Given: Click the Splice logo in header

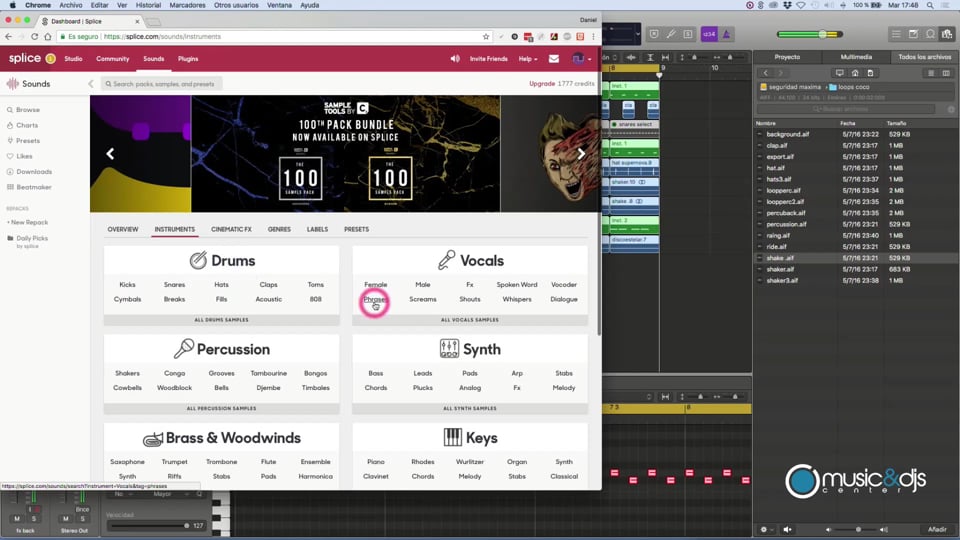Looking at the screenshot, I should (24, 58).
